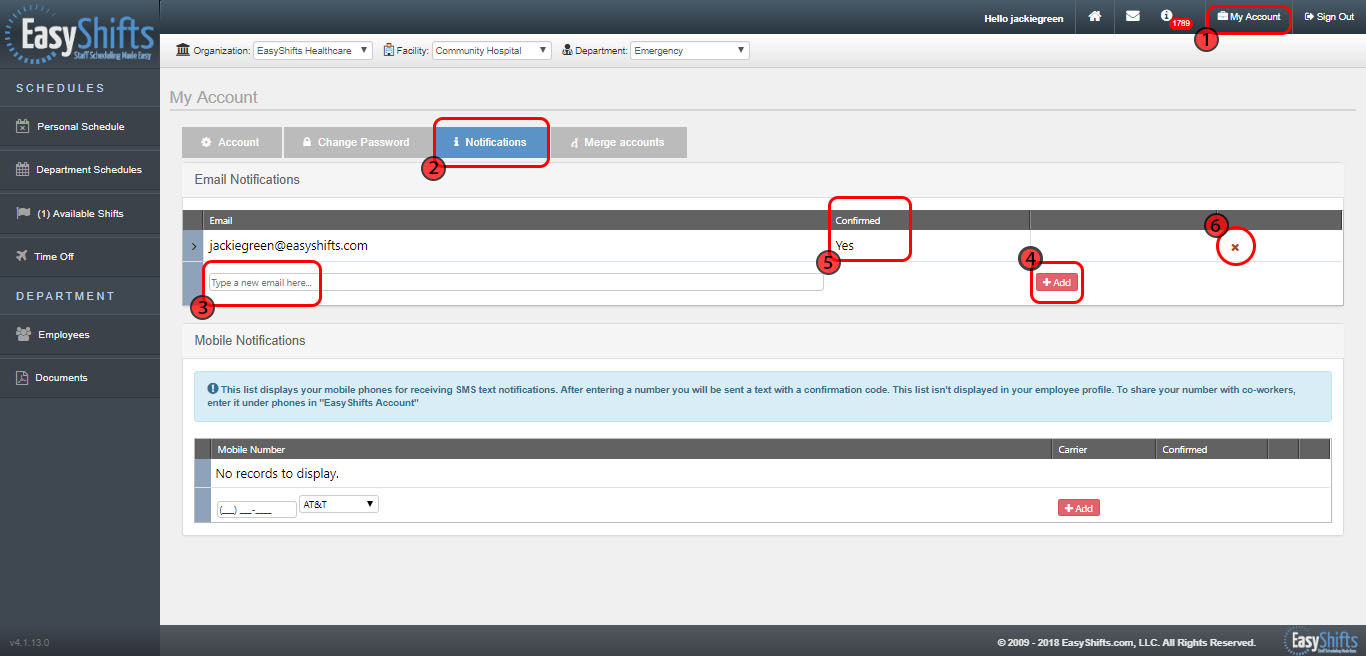Select the Notifications tab

click(x=490, y=142)
